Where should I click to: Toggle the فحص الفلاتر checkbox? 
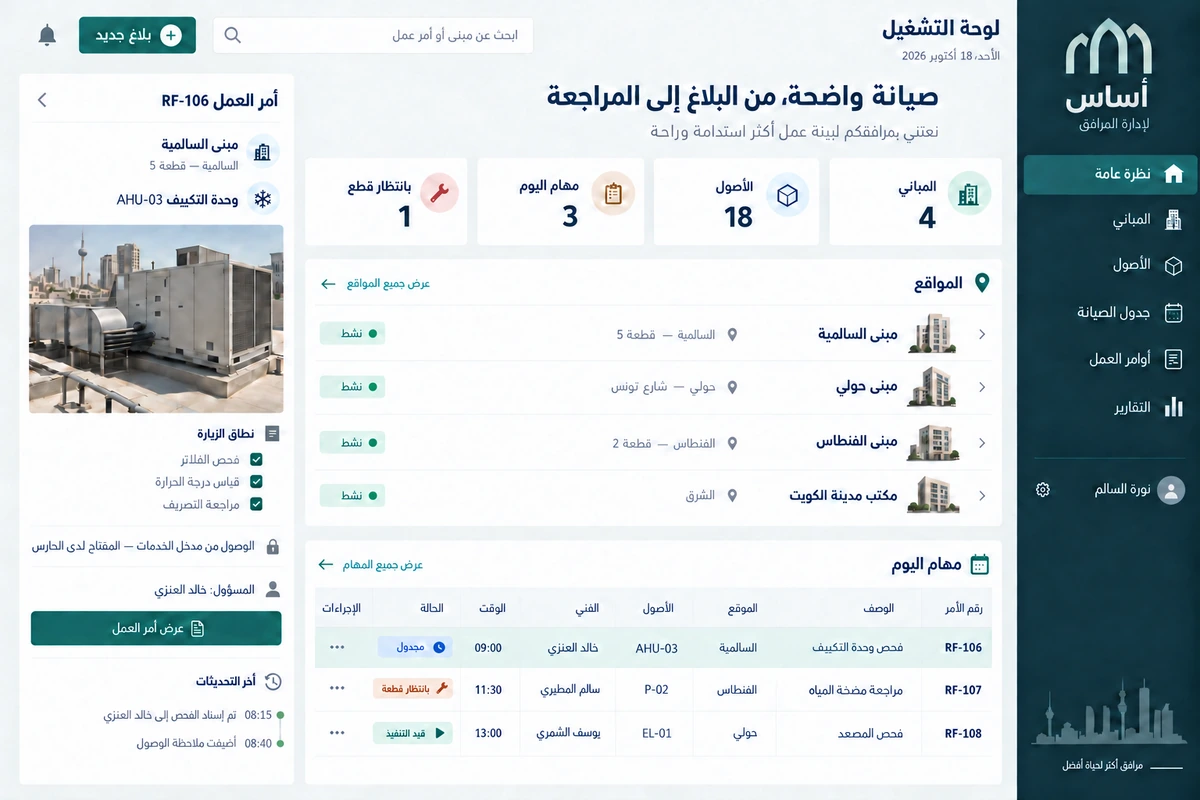256,459
